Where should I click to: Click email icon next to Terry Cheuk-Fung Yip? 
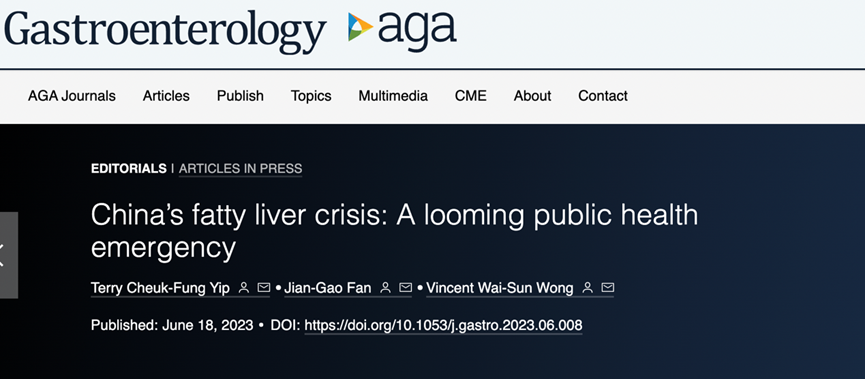point(263,288)
